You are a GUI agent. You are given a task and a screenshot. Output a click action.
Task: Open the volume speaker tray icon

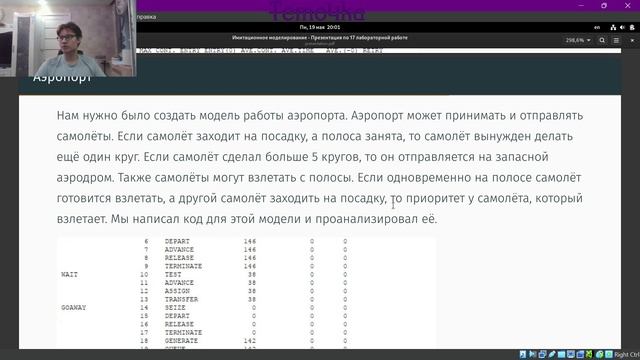tap(622, 27)
